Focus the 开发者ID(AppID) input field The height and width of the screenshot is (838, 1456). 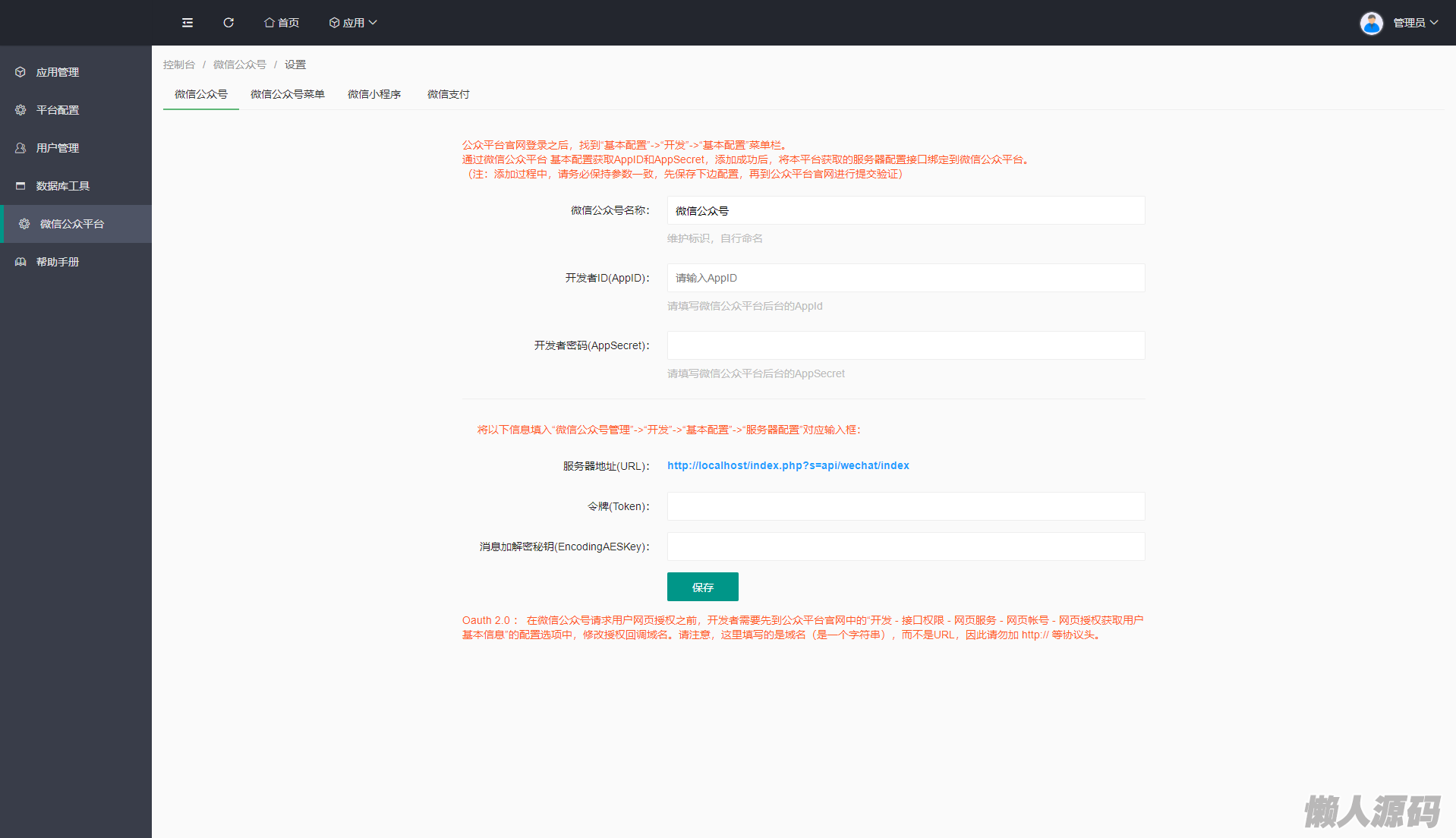point(906,278)
